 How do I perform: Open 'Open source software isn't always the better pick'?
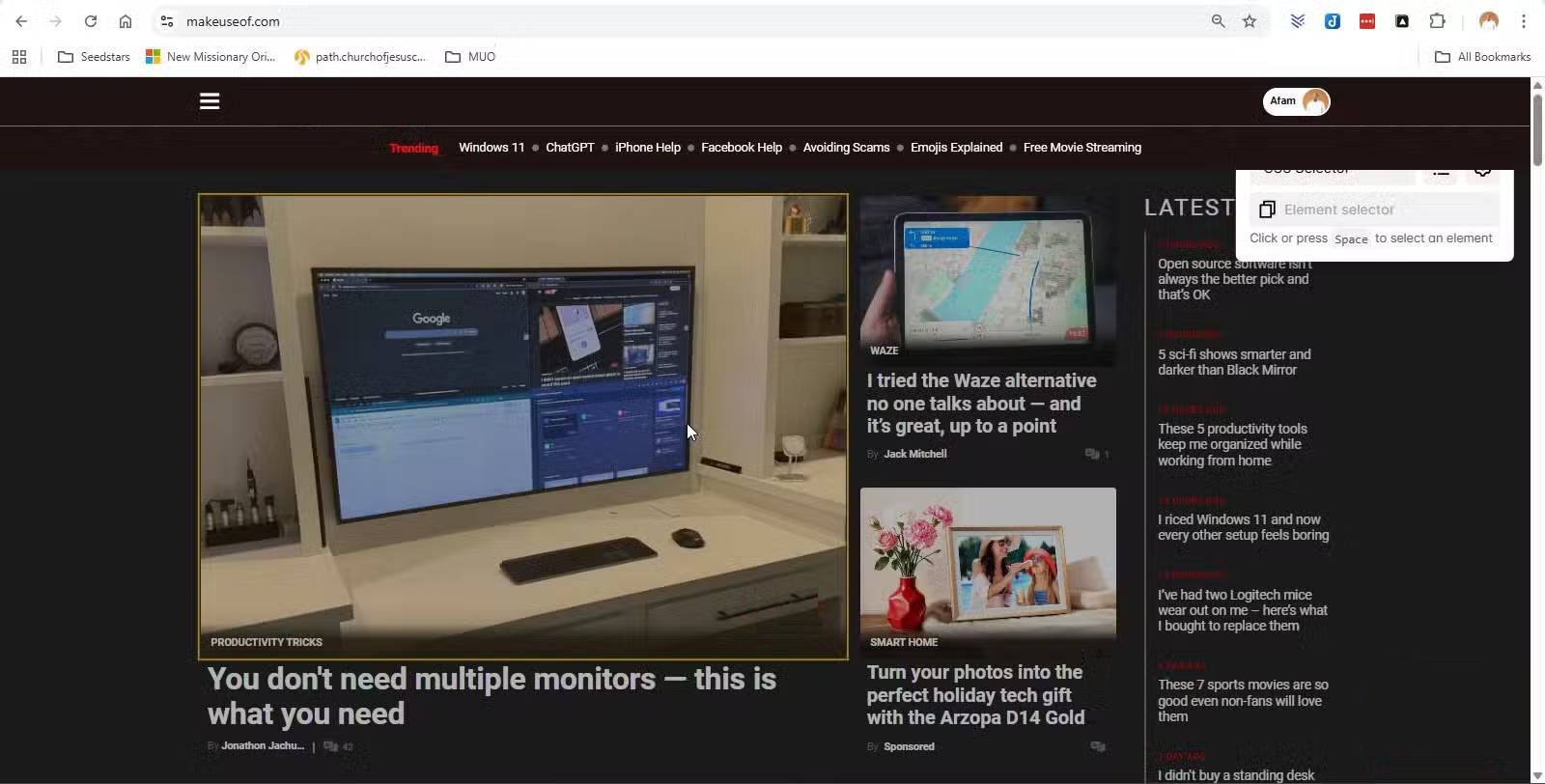coord(1235,279)
